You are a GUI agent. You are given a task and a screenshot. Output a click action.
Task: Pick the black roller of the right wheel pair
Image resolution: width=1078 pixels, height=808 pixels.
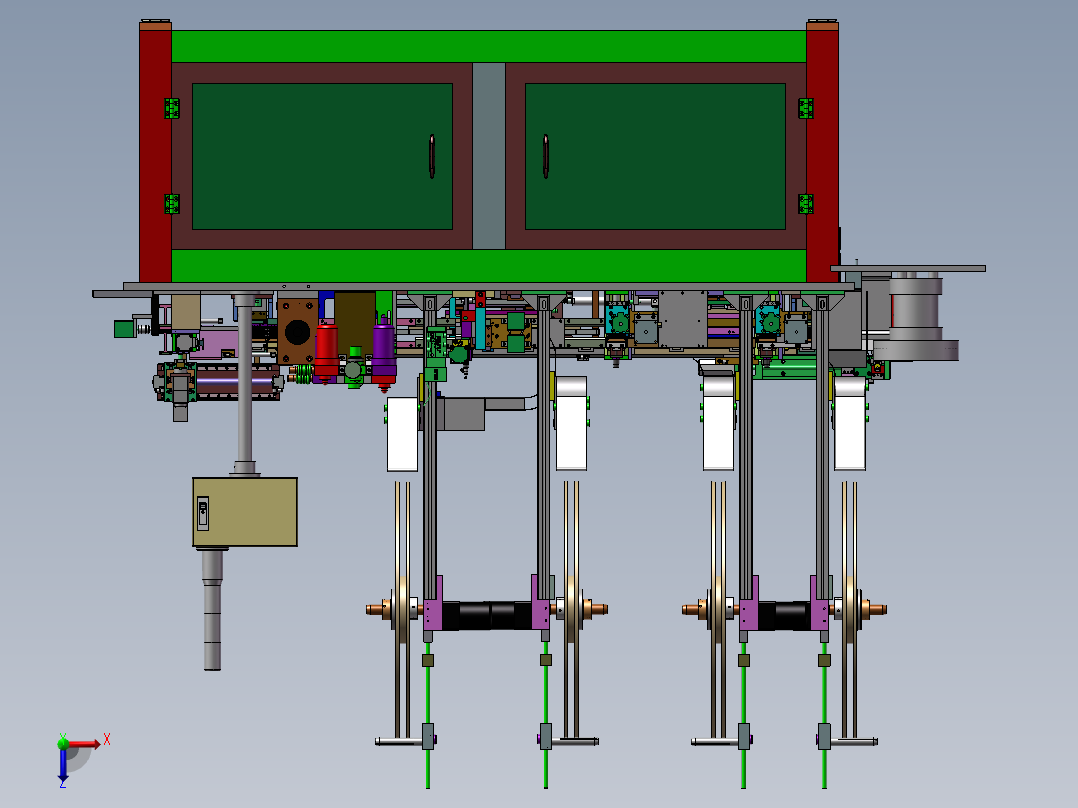point(784,615)
